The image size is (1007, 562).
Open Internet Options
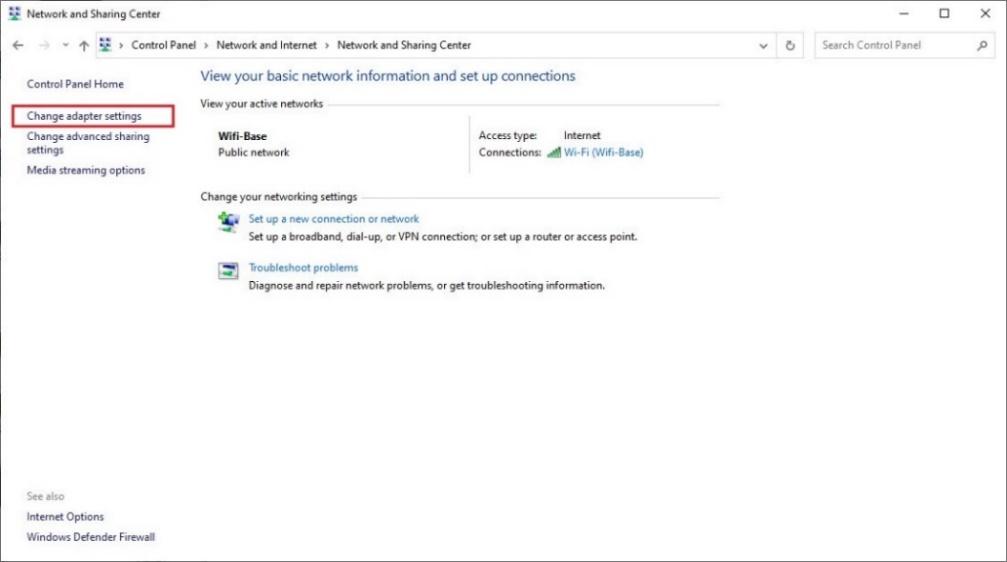pos(65,516)
